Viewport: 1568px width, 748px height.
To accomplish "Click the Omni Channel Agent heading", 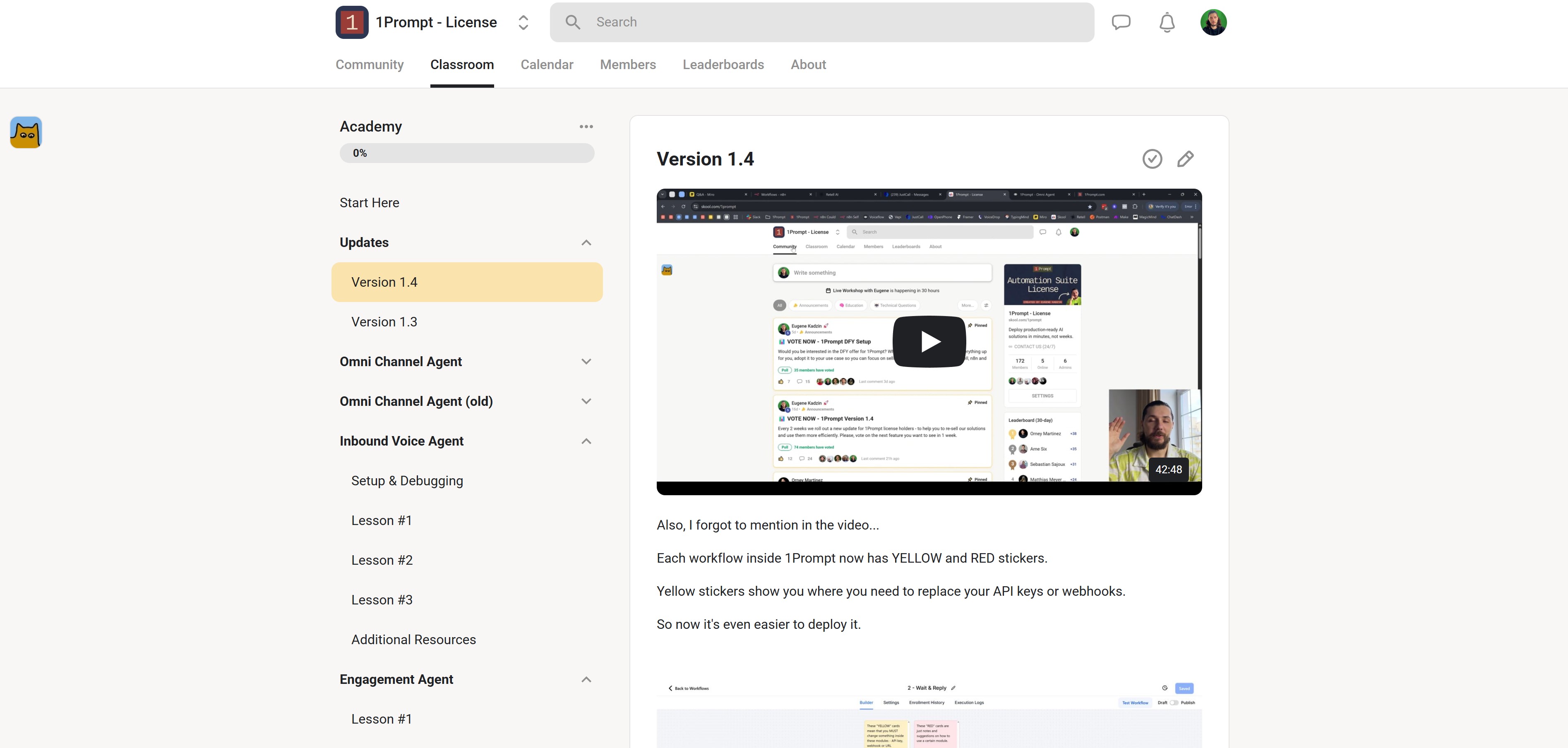I will pyautogui.click(x=401, y=362).
